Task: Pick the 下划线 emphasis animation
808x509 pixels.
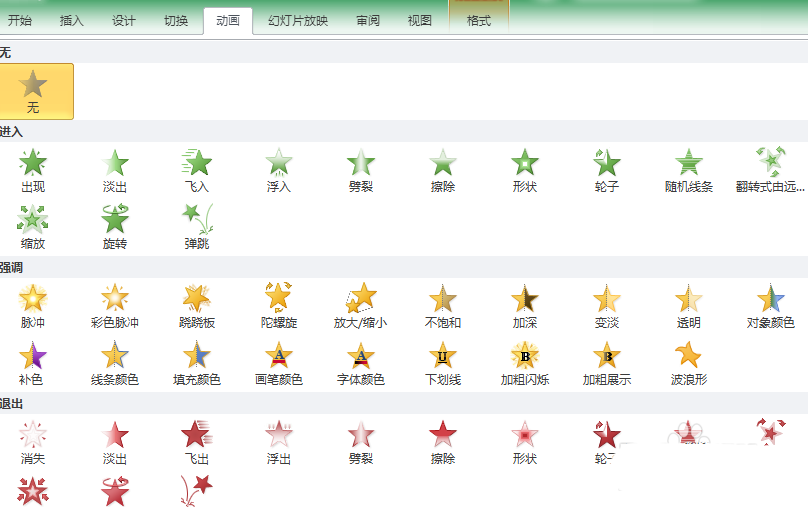Action: click(x=443, y=364)
